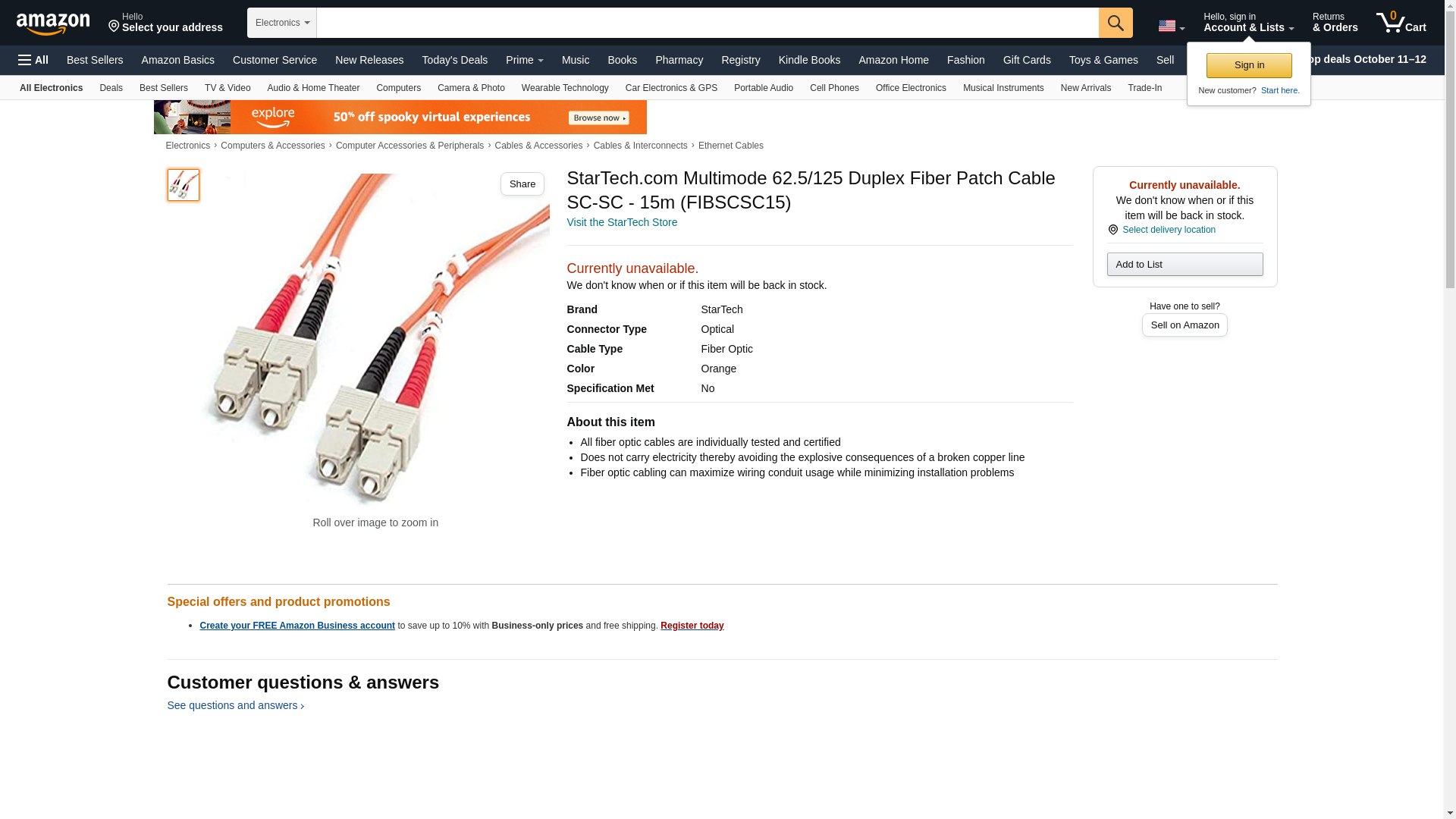Expand the Prime dropdown menu
Screen dimensions: 1456x819
tap(525, 60)
